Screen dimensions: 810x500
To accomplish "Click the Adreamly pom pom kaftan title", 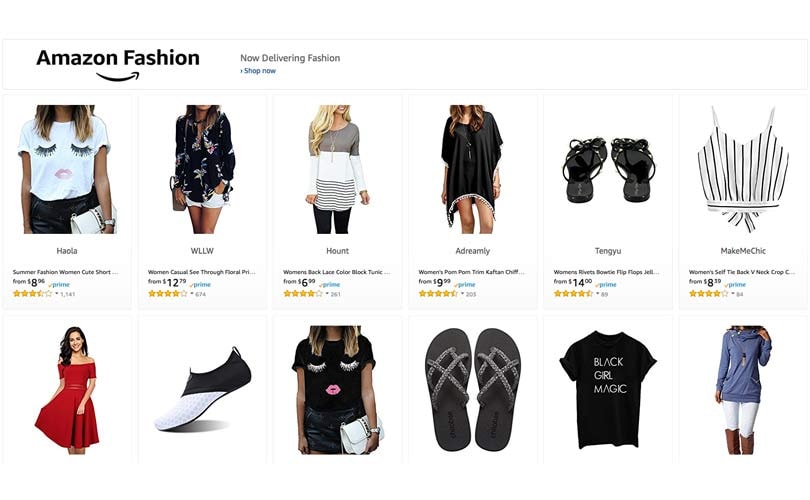I will click(x=471, y=271).
